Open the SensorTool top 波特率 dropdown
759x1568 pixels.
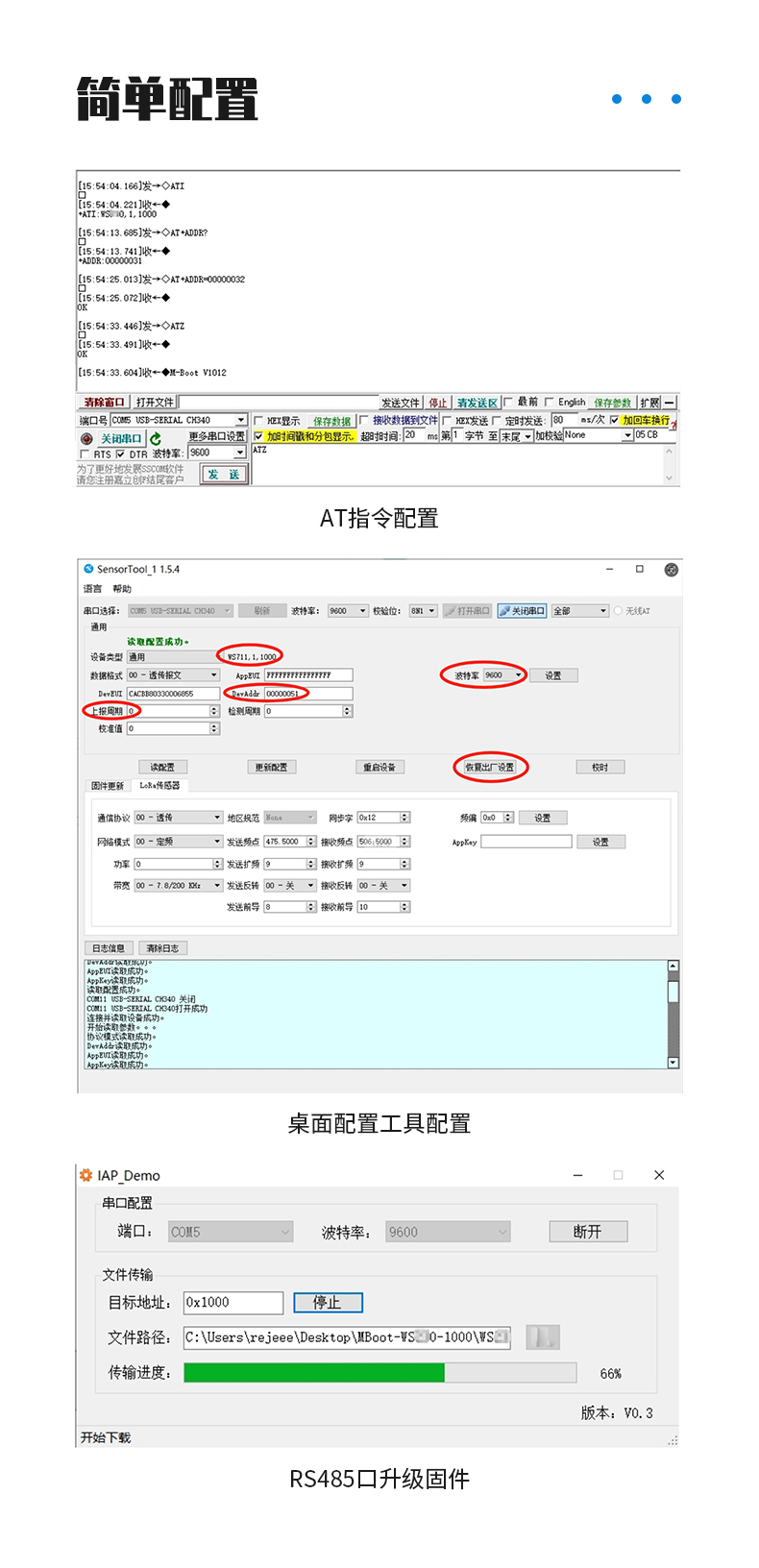(x=348, y=611)
